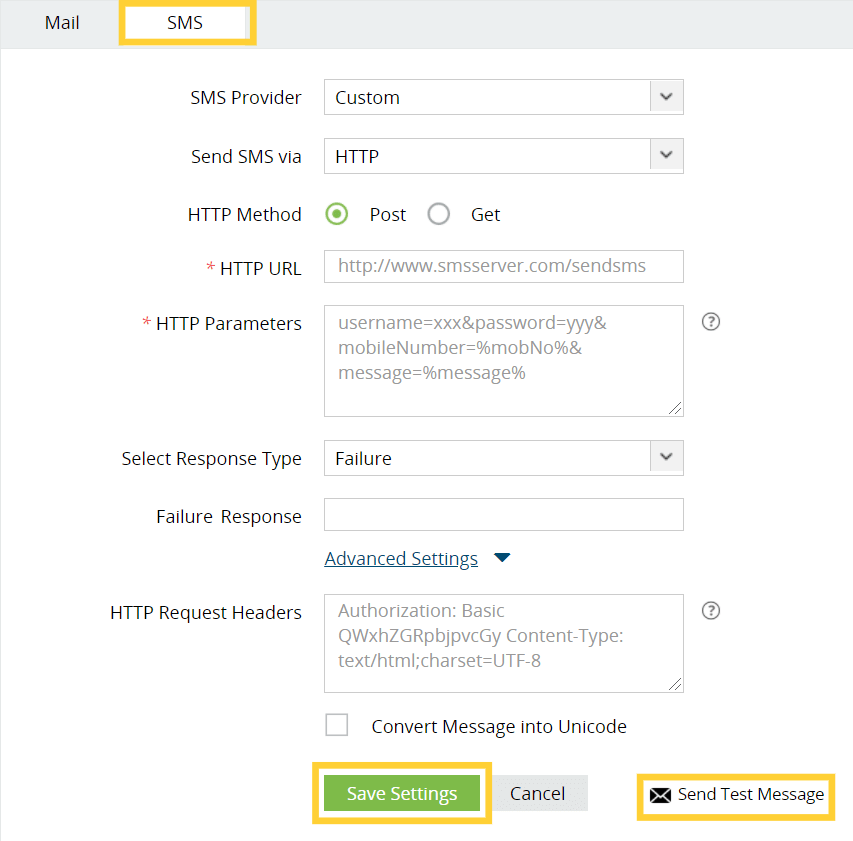Screen dimensions: 853x841
Task: Open the SMS Provider dropdown
Action: pyautogui.click(x=503, y=98)
